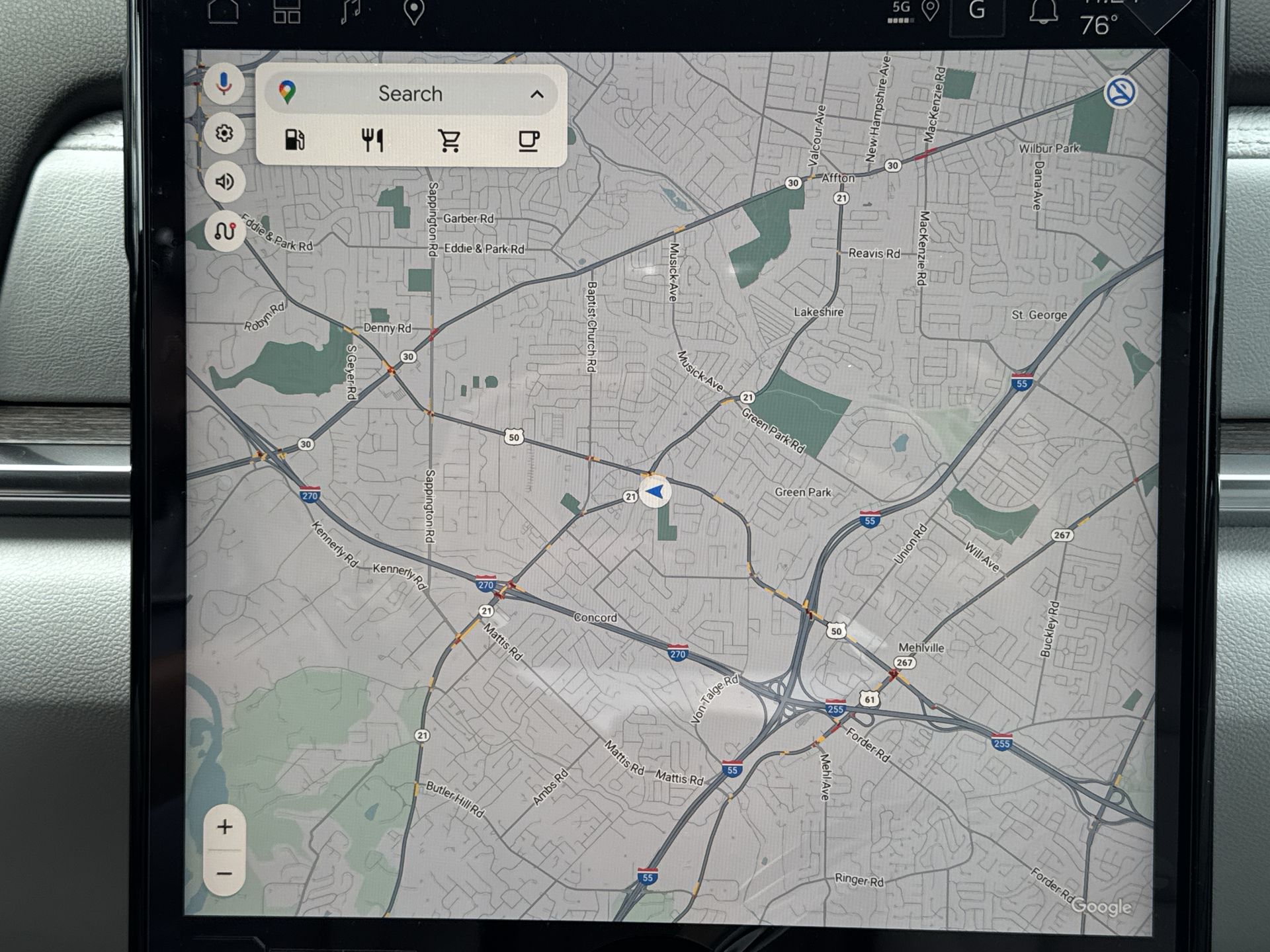Screen dimensions: 1270x952
Task: Toggle the compass heading mode button
Action: 1120,92
